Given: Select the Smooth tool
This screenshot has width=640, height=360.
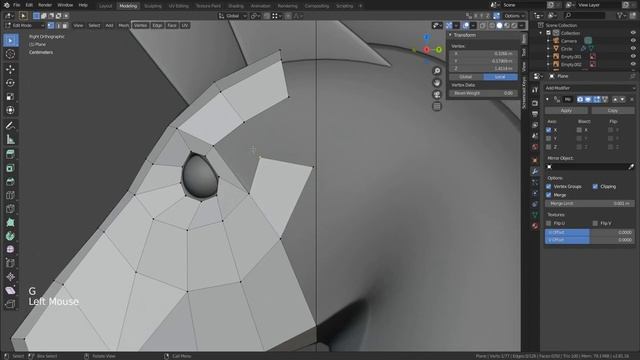Looking at the screenshot, I should tap(11, 249).
